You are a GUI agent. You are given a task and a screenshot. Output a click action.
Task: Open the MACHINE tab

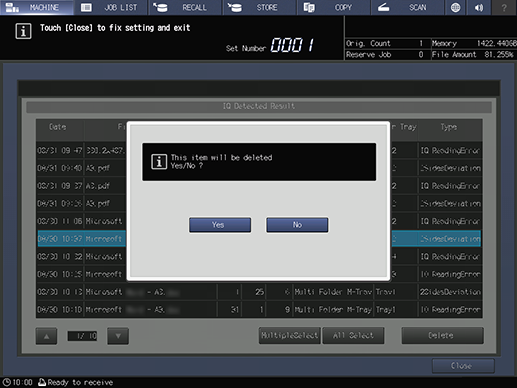(37, 7)
